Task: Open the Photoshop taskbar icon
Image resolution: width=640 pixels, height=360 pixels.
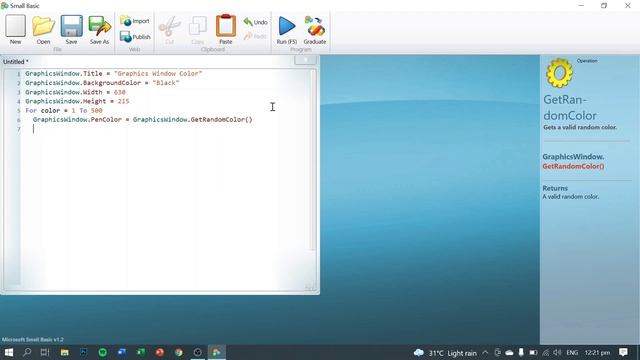Action: [x=84, y=352]
